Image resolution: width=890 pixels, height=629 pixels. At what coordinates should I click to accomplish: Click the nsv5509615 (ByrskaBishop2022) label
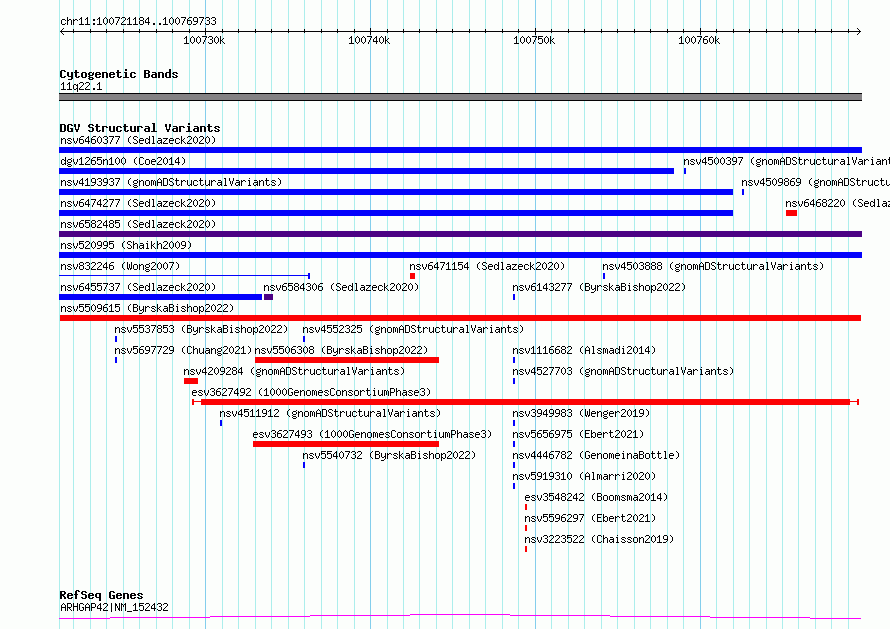[147, 308]
